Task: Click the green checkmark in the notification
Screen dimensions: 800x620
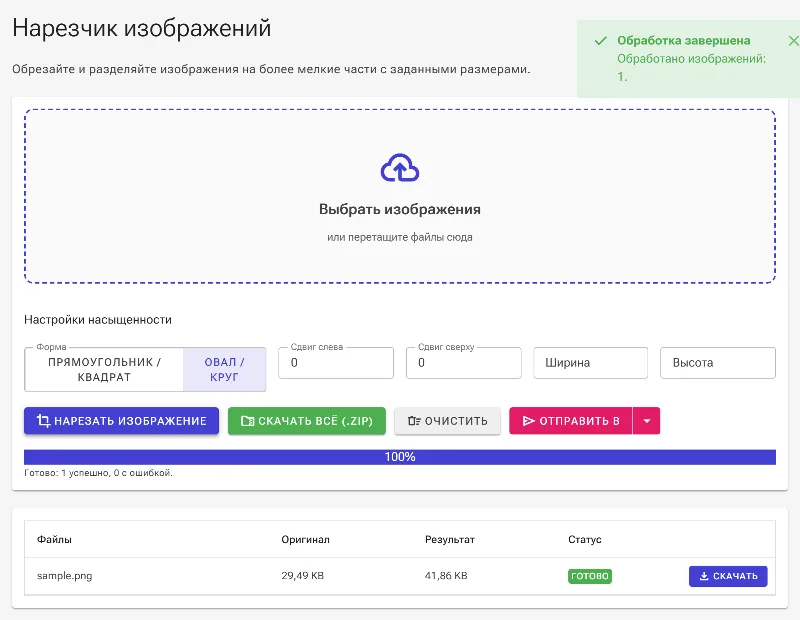Action: pyautogui.click(x=601, y=41)
